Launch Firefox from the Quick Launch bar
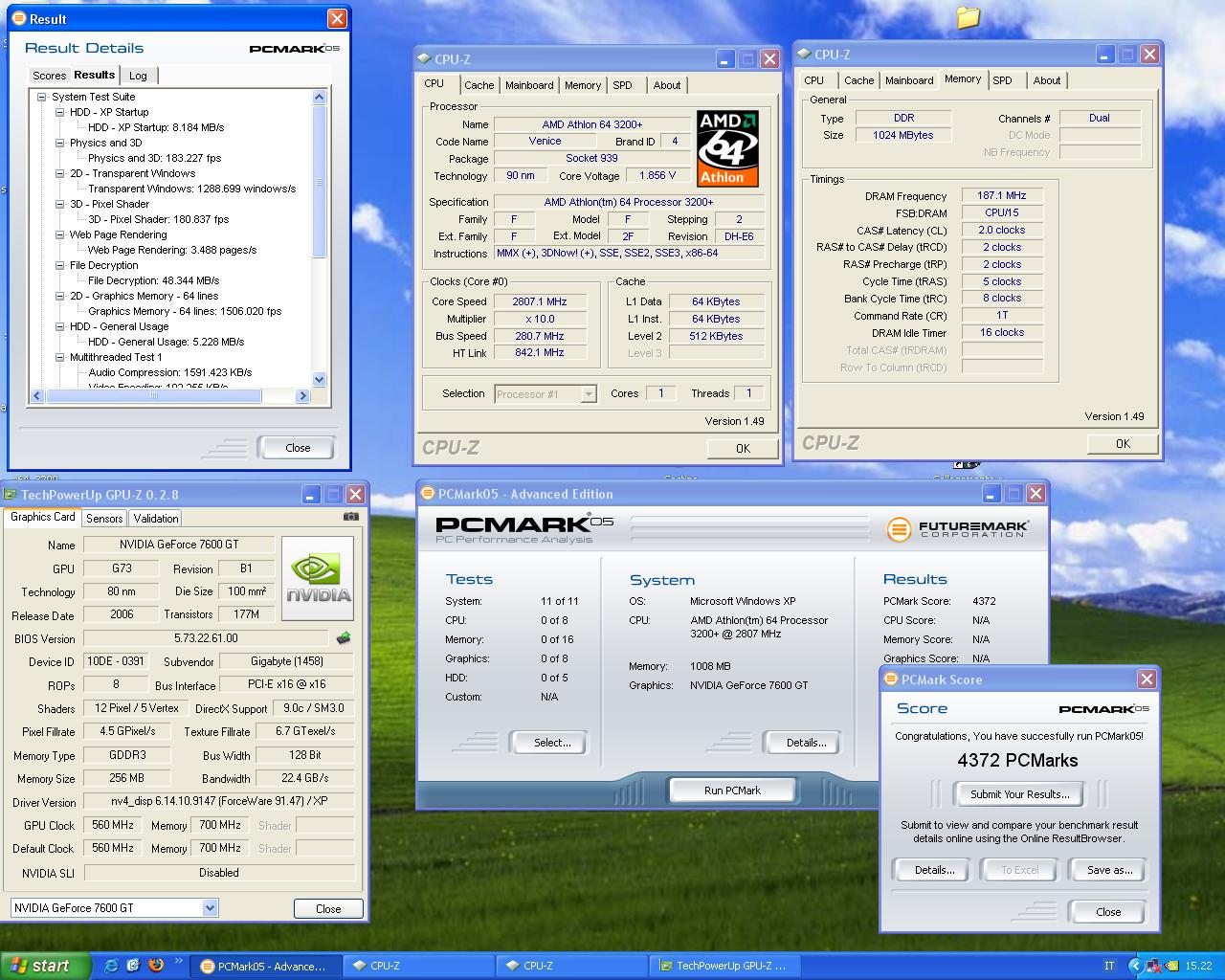 coord(156,966)
